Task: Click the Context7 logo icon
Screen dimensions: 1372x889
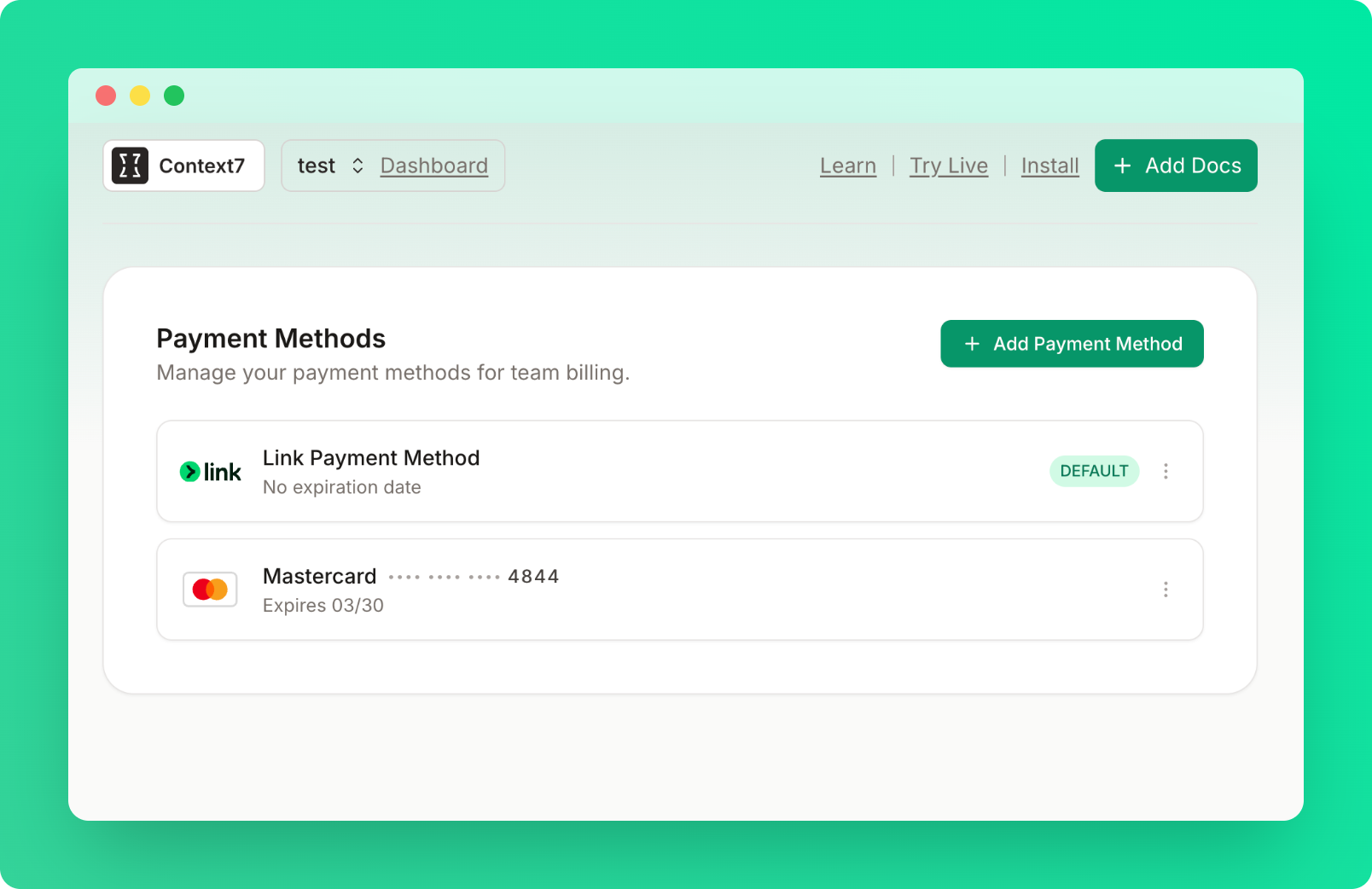Action: click(x=131, y=166)
